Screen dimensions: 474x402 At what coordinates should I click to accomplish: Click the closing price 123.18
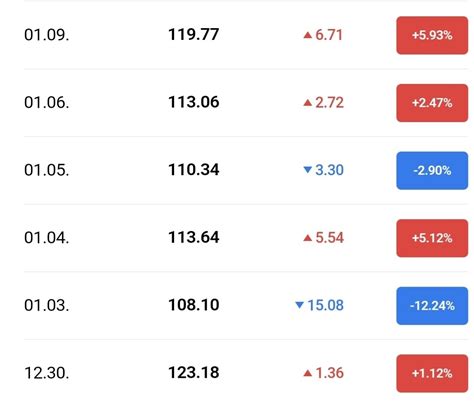click(x=194, y=372)
